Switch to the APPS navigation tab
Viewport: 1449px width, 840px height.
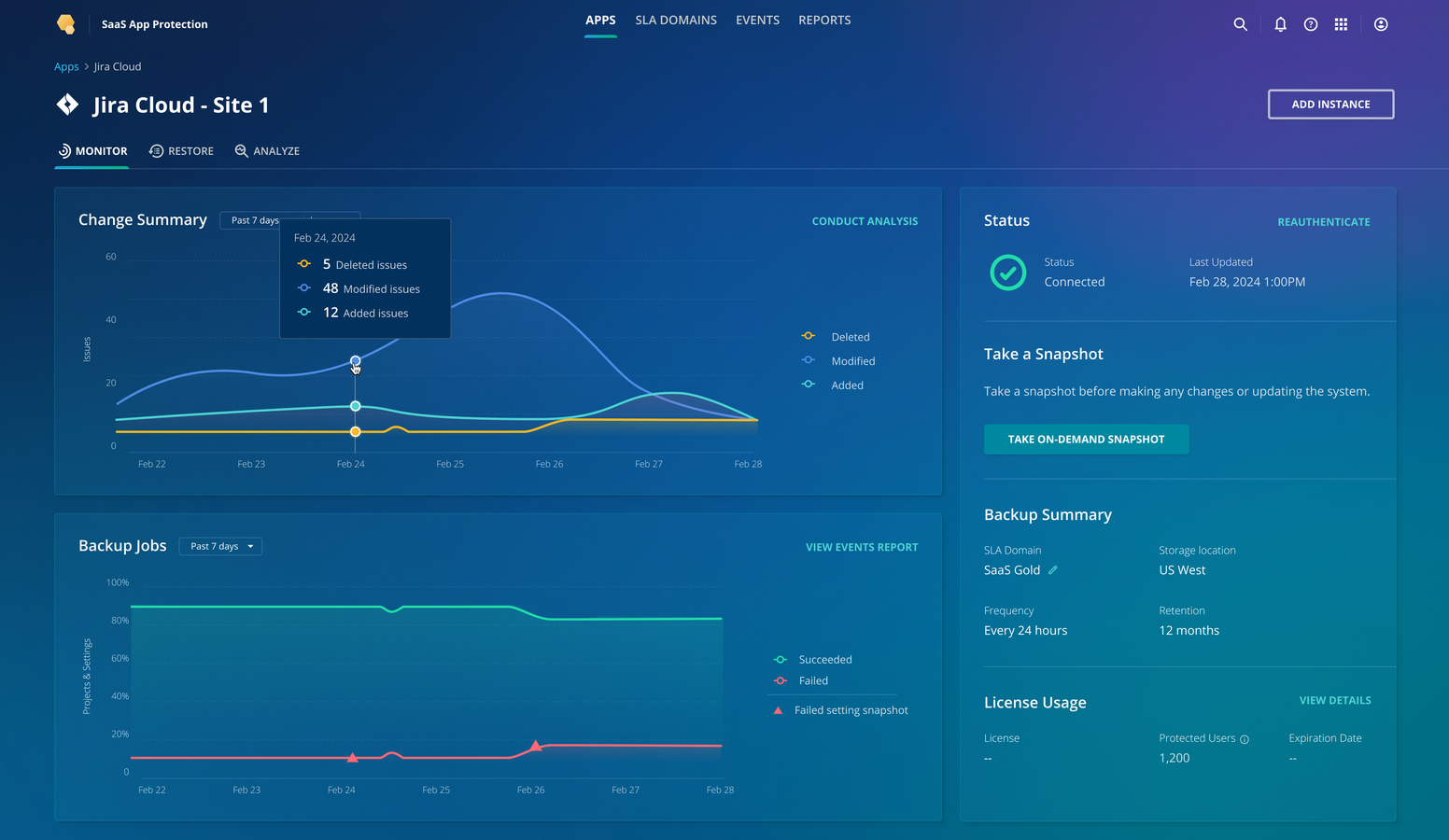pos(600,20)
